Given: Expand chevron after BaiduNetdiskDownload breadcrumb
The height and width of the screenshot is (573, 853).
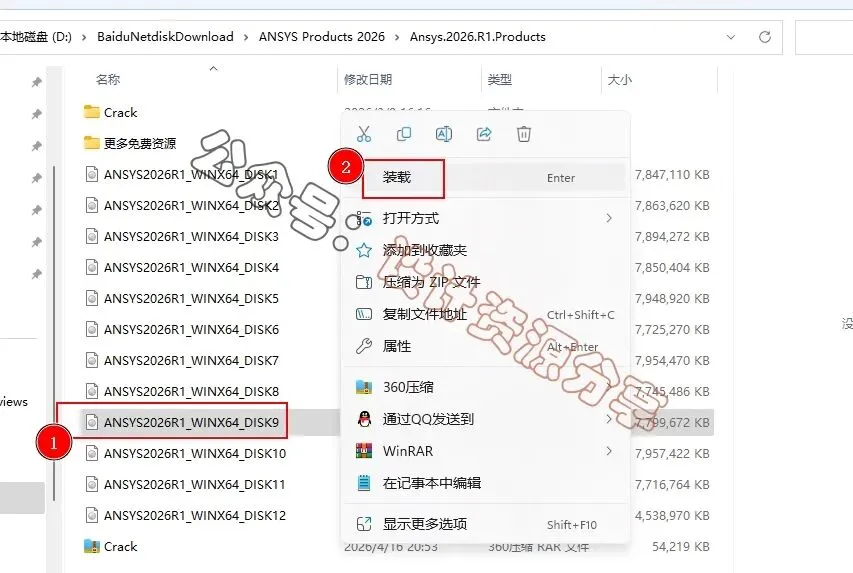Looking at the screenshot, I should point(246,37).
